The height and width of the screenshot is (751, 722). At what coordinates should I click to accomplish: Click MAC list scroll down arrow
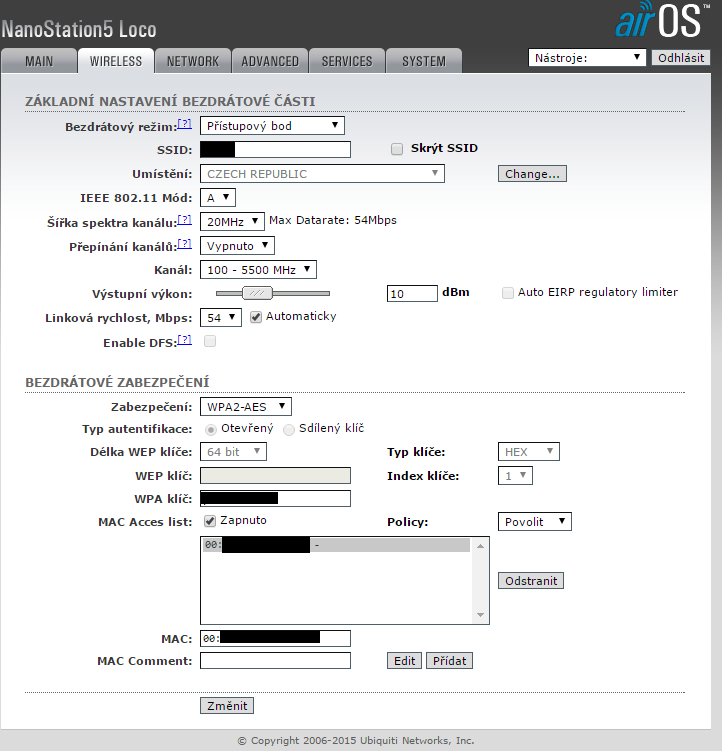(x=481, y=615)
